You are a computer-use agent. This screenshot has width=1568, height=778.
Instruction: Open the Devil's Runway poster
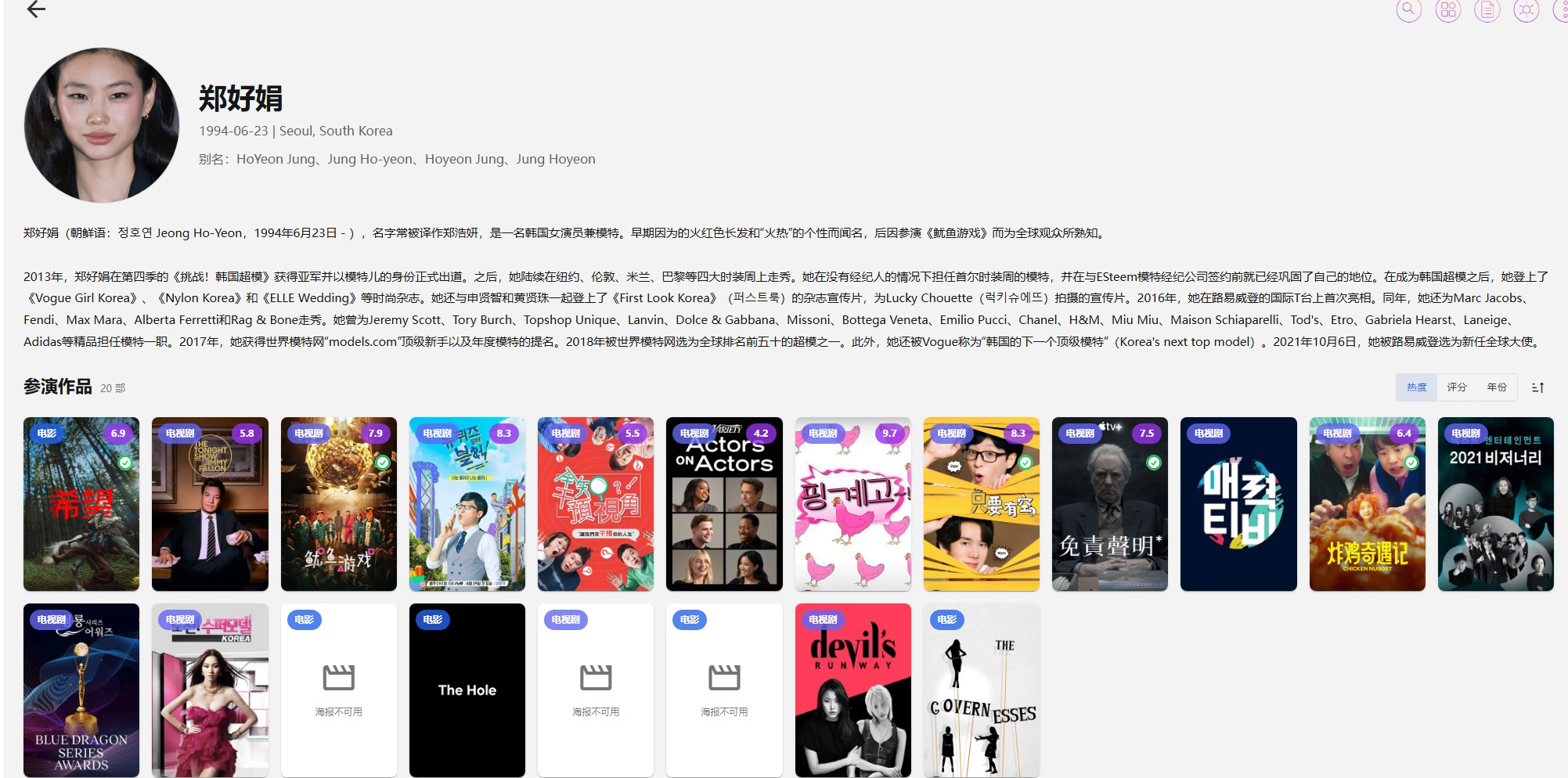click(x=853, y=690)
